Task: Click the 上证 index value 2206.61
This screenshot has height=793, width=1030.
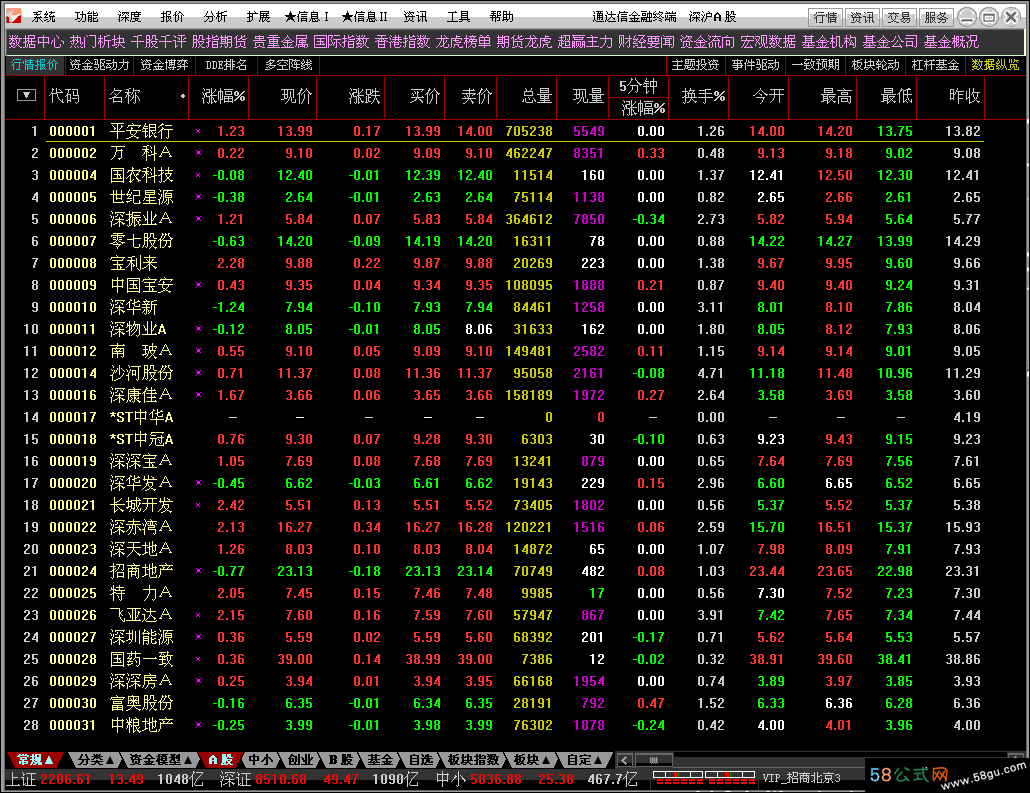Action: [x=65, y=779]
